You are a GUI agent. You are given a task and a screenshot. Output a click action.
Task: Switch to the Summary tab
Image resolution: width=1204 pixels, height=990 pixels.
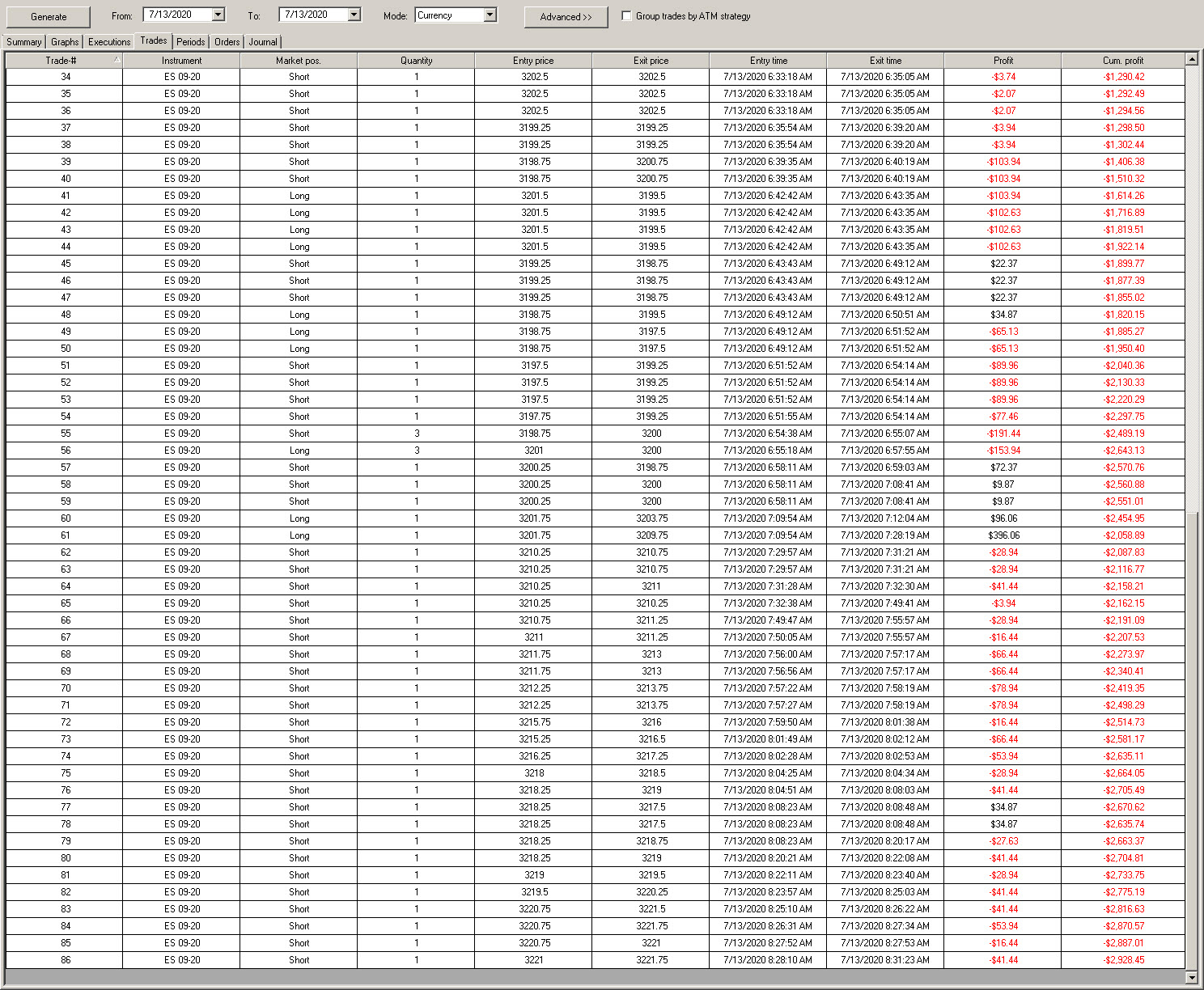(x=23, y=42)
